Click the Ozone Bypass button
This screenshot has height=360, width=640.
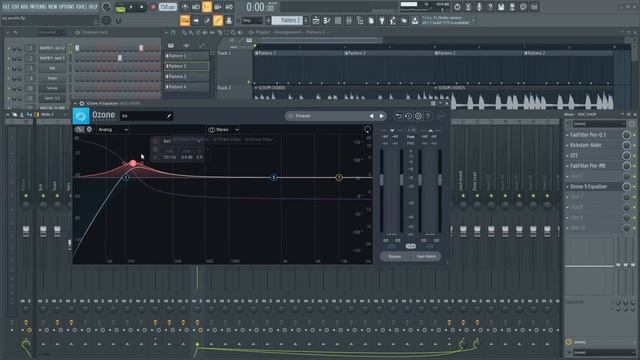[395, 256]
